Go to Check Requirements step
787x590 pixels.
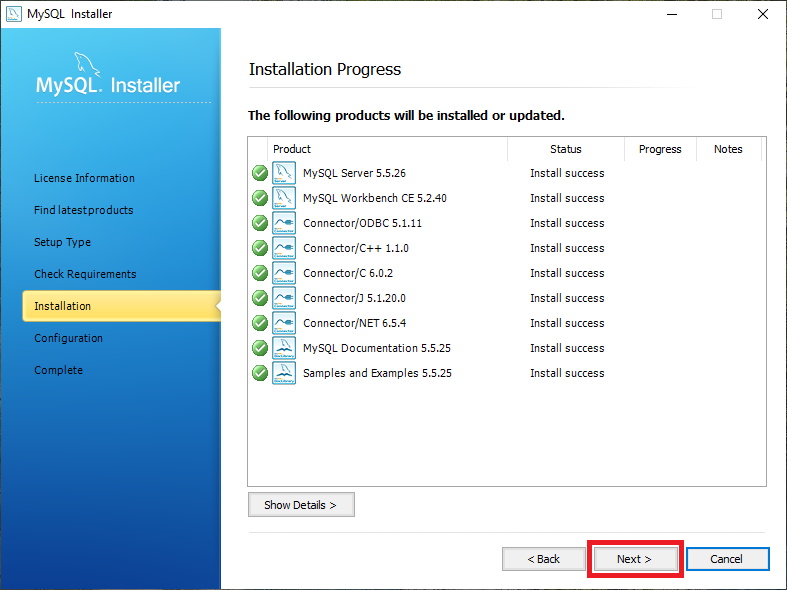pyautogui.click(x=85, y=274)
